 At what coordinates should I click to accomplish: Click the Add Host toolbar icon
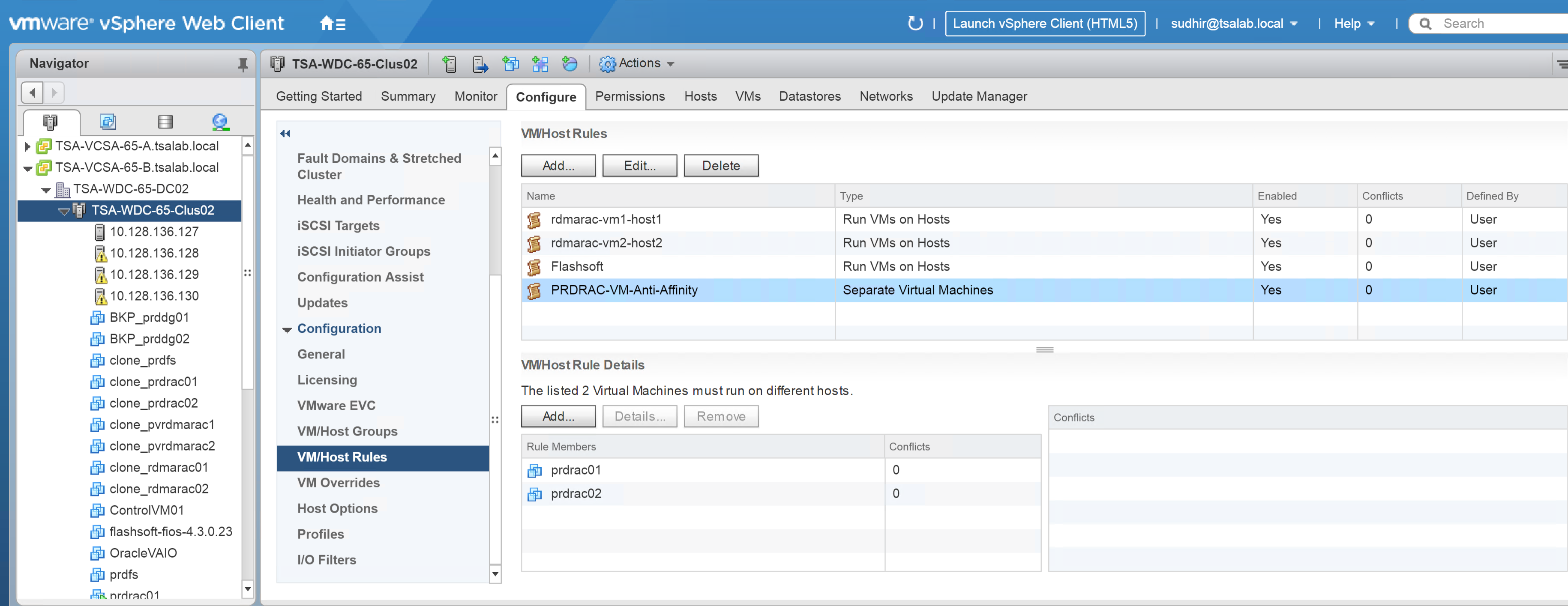point(449,64)
